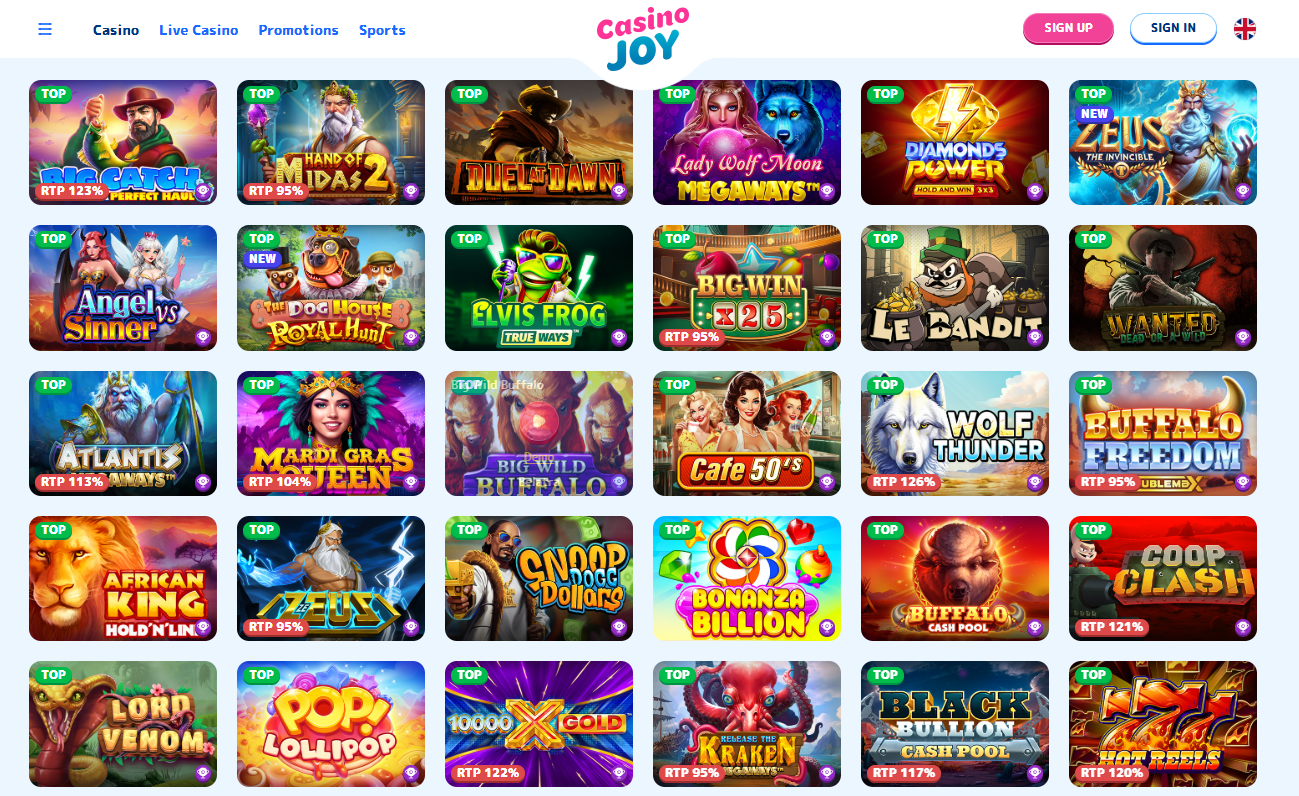Click the purple badge icon on Bonanza Billion

coord(827,627)
